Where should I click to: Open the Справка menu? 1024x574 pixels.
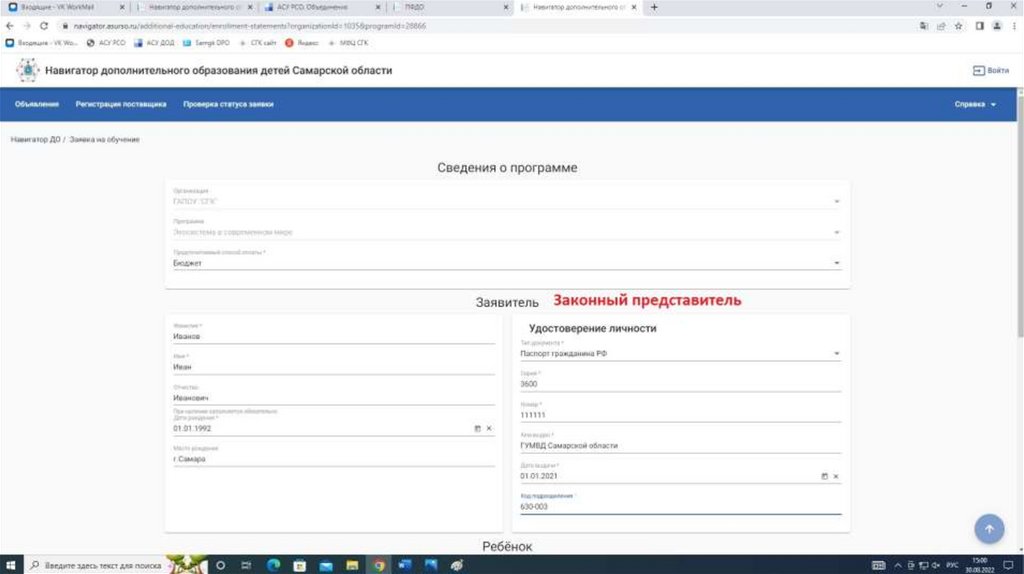pyautogui.click(x=975, y=104)
